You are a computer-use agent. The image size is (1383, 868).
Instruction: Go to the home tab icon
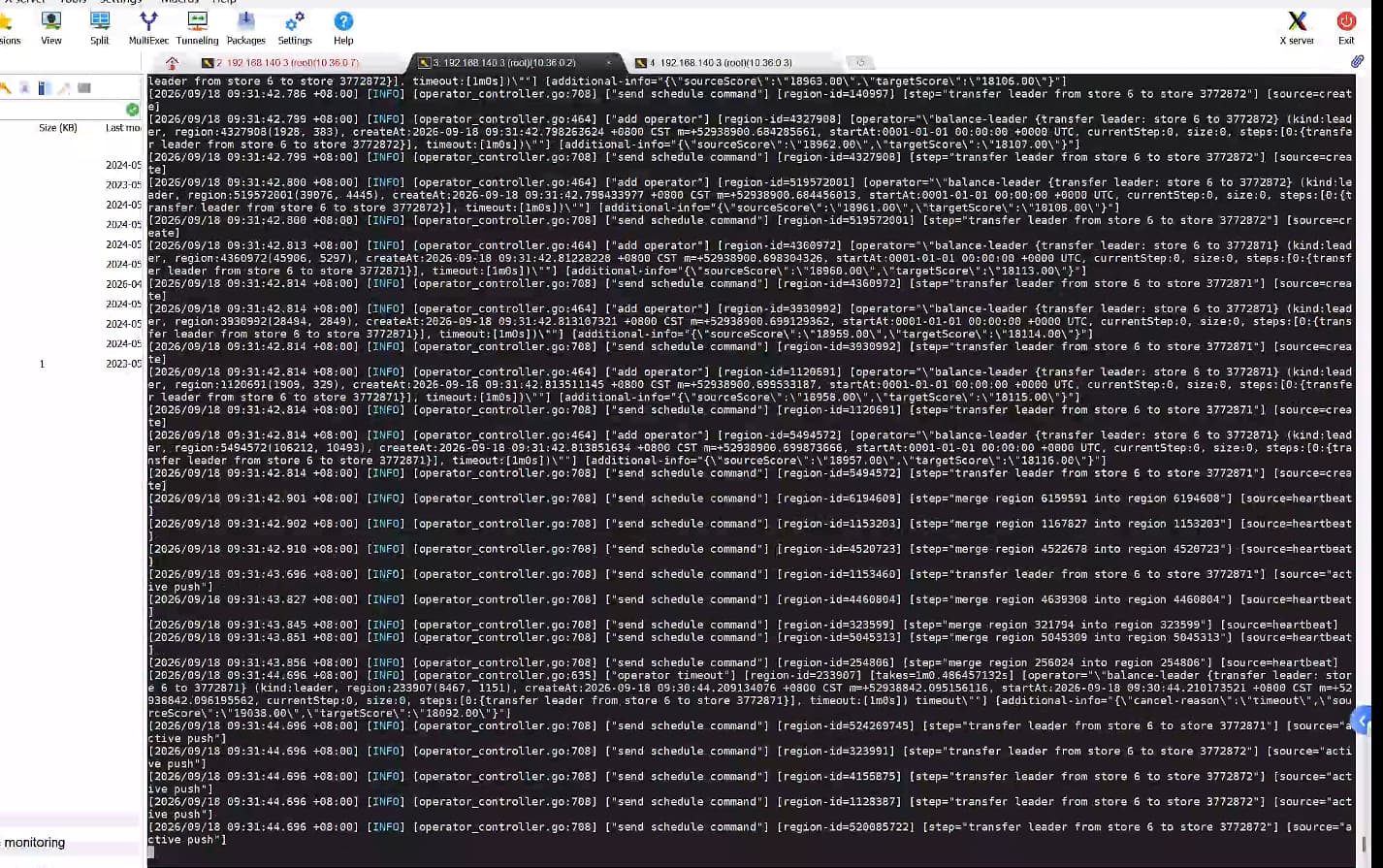tap(172, 63)
